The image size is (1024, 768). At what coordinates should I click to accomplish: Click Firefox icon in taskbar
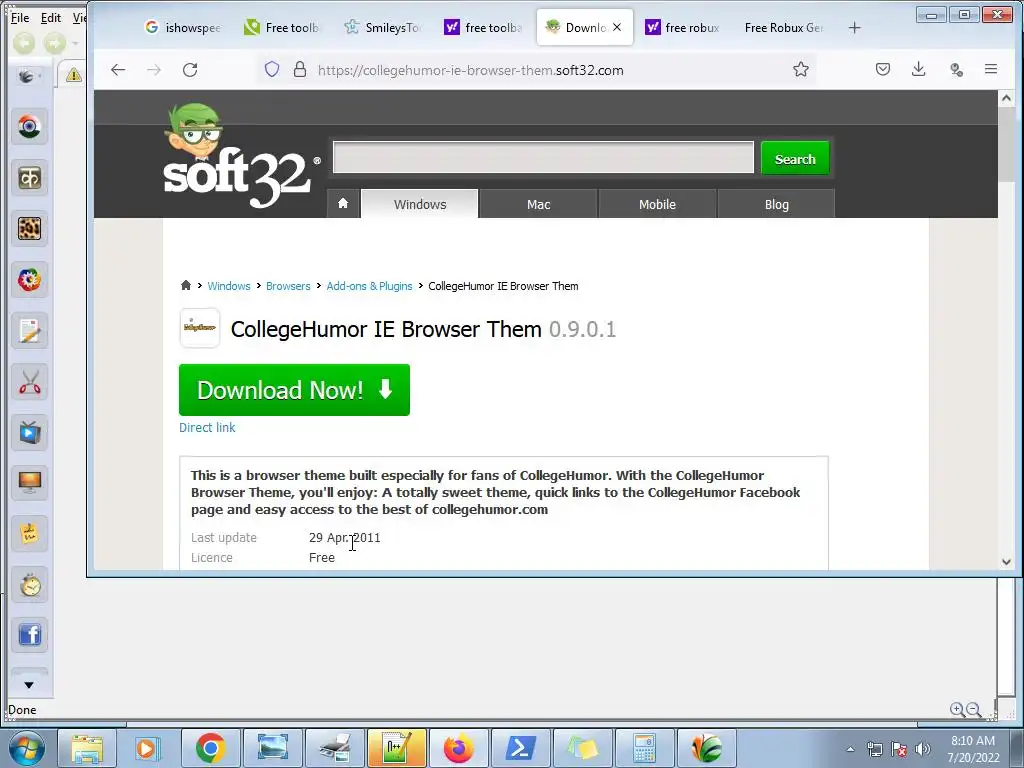[458, 748]
